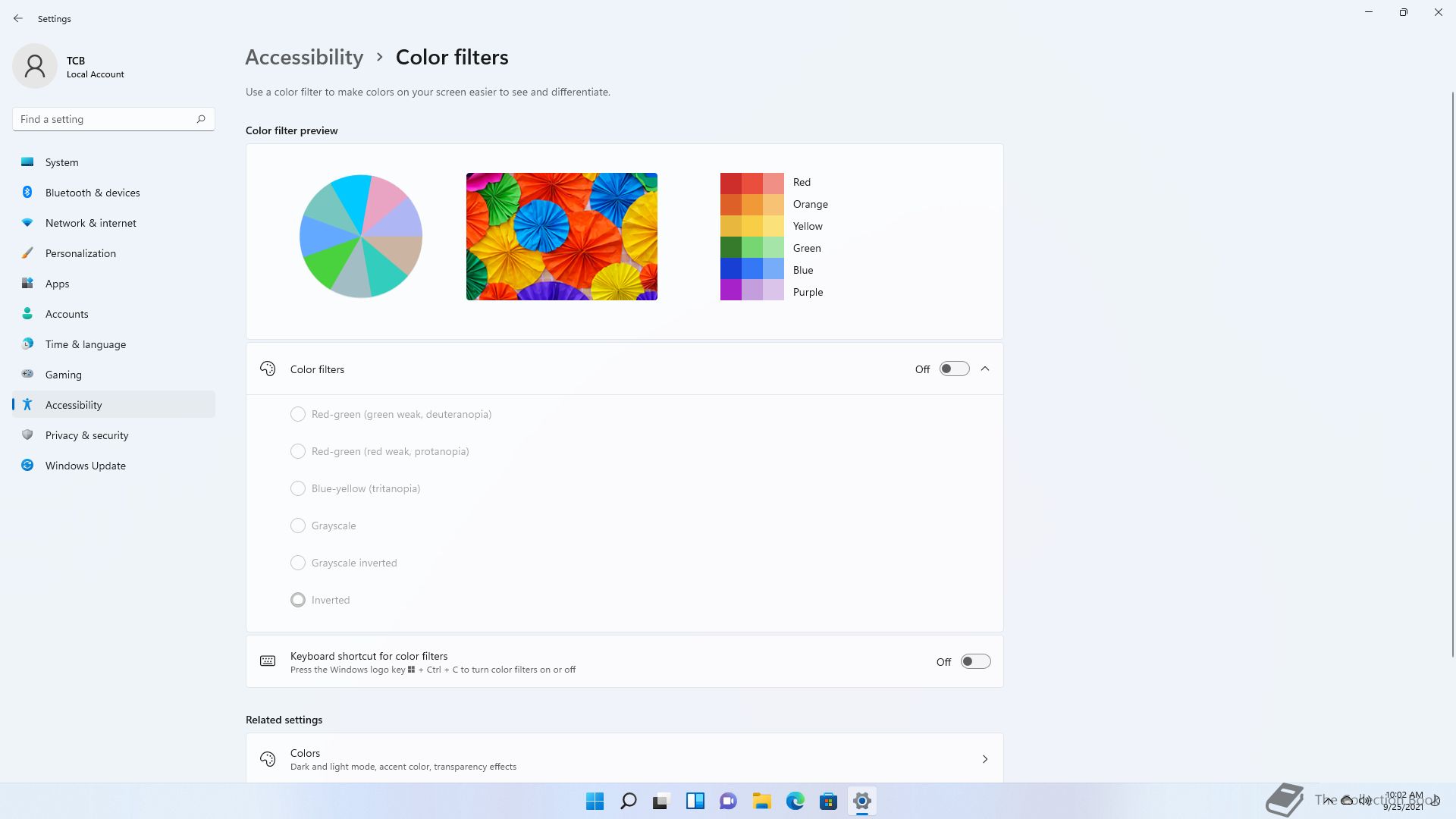The height and width of the screenshot is (819, 1456).
Task: Click the Settings gear in taskbar
Action: click(x=862, y=801)
